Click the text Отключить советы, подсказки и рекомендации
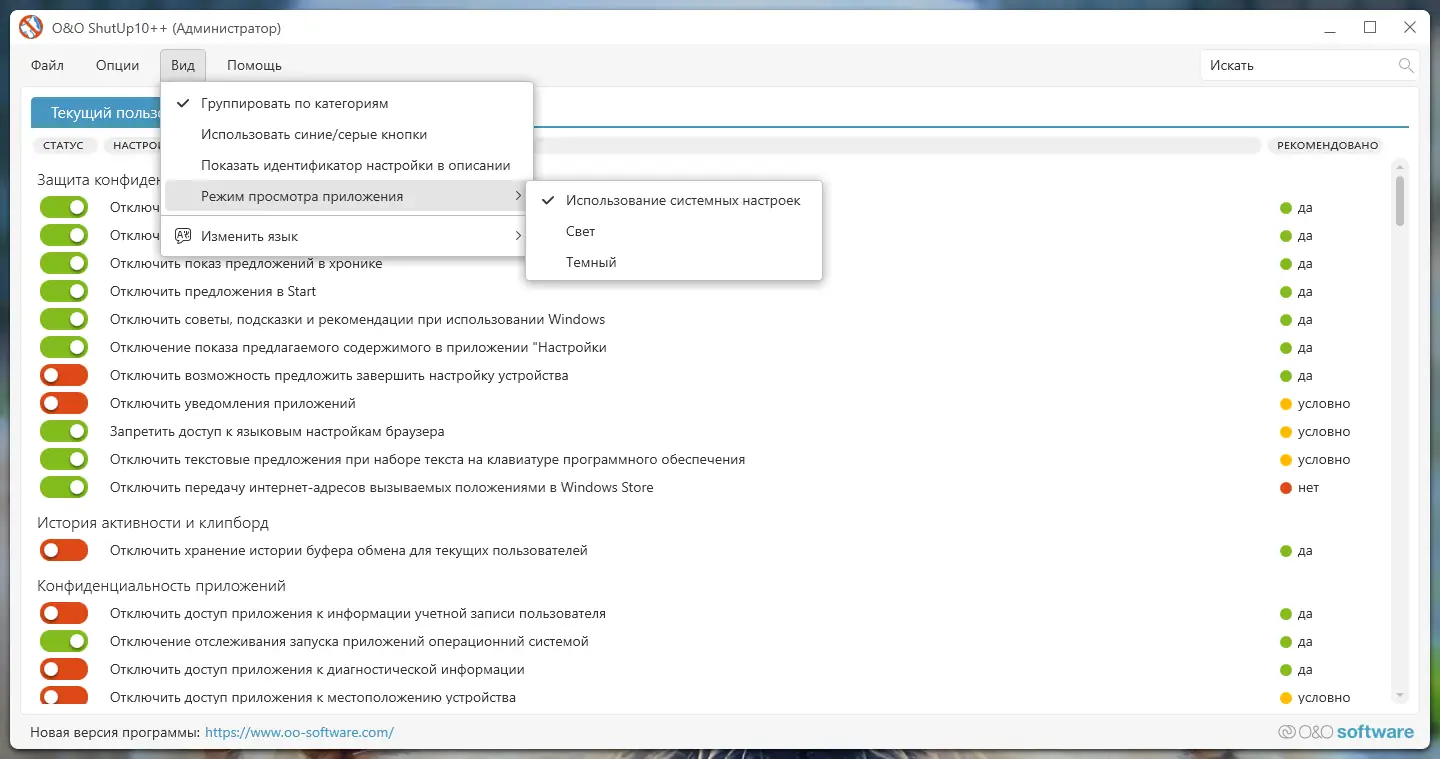The height and width of the screenshot is (759, 1440). pyautogui.click(x=357, y=320)
